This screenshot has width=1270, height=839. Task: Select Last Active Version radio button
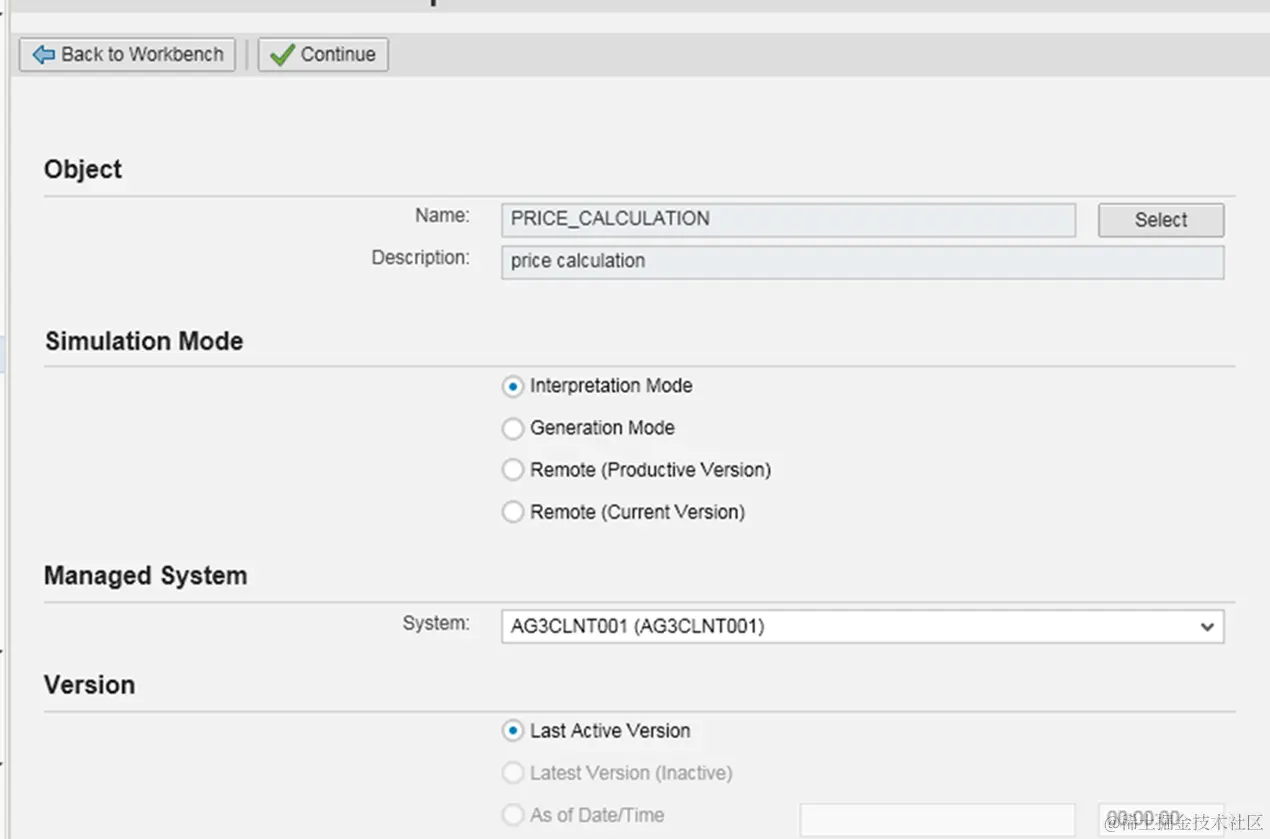(513, 731)
